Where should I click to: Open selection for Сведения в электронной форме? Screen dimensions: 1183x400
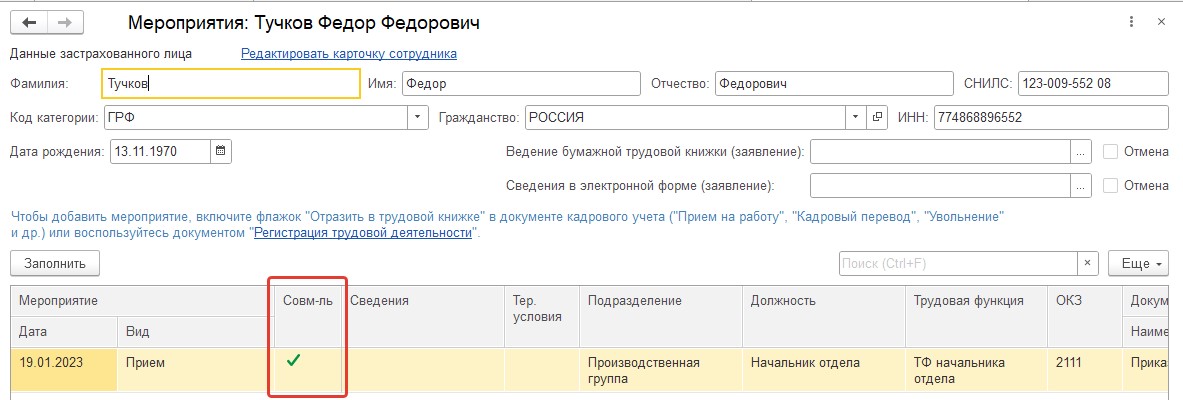tap(1080, 186)
